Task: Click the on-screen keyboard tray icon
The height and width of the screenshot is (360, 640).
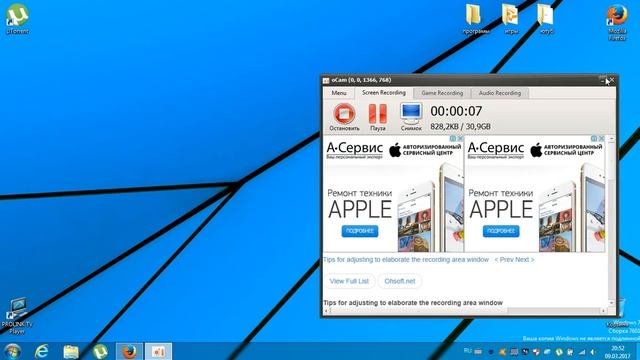Action: (x=478, y=351)
